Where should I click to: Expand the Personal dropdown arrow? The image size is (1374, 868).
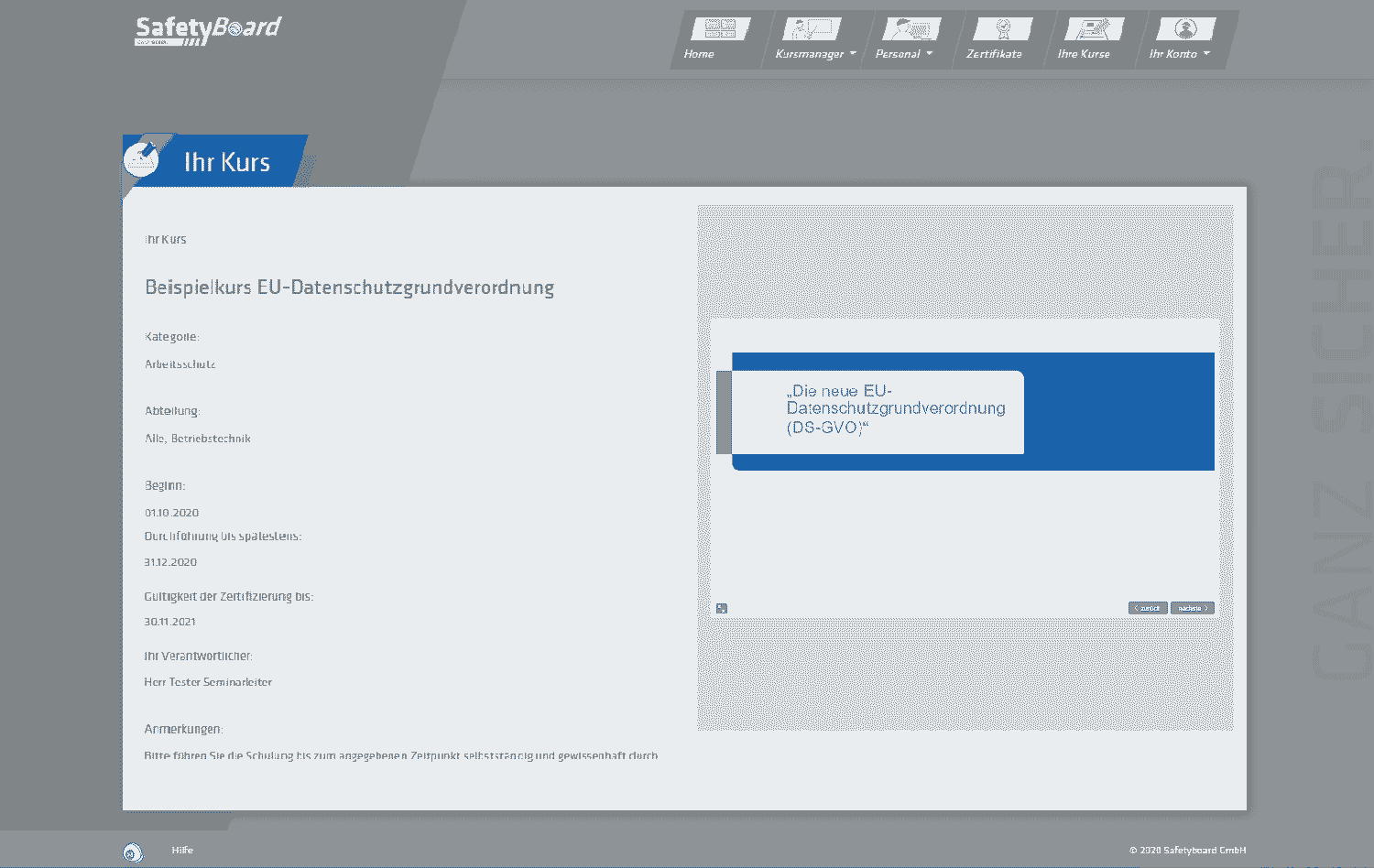click(929, 53)
